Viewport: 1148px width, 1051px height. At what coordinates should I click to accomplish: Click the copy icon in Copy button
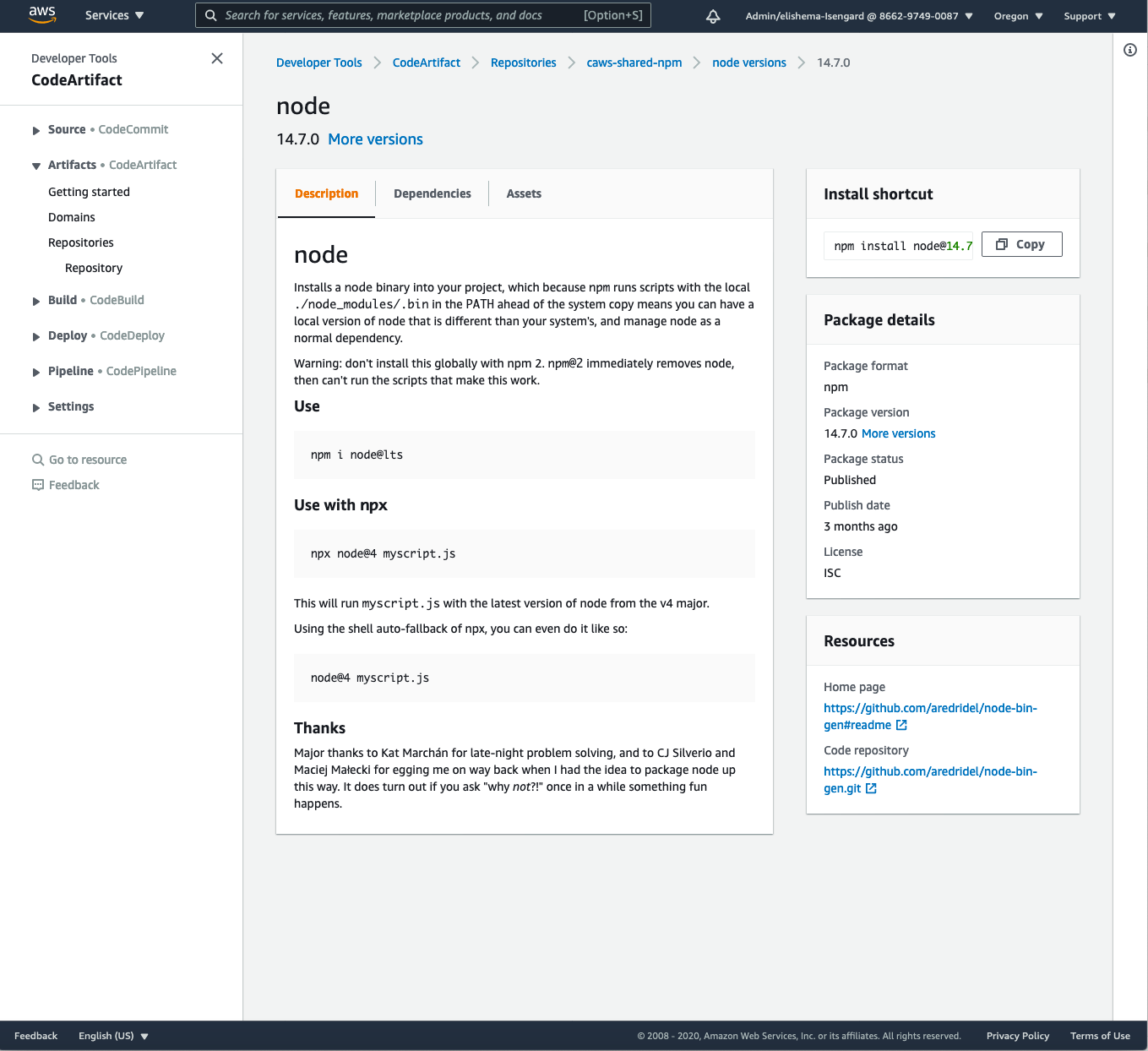click(1002, 244)
